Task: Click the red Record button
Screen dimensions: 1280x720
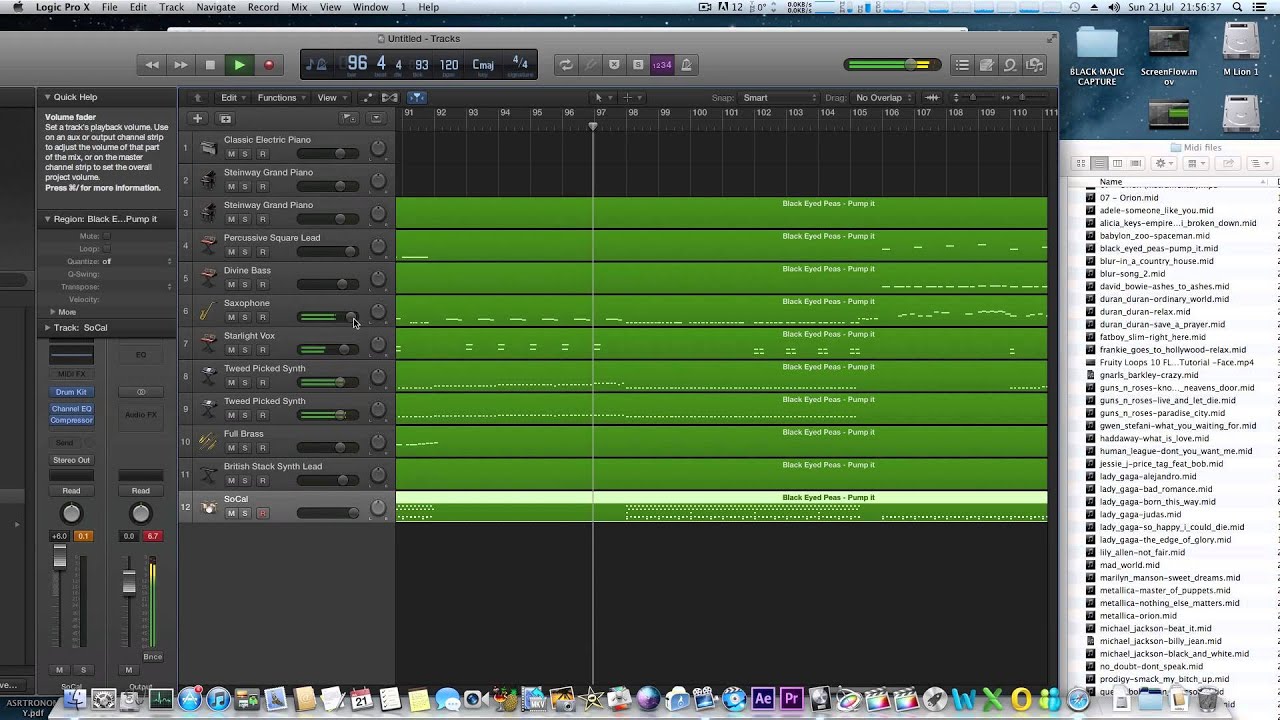Action: tap(268, 65)
